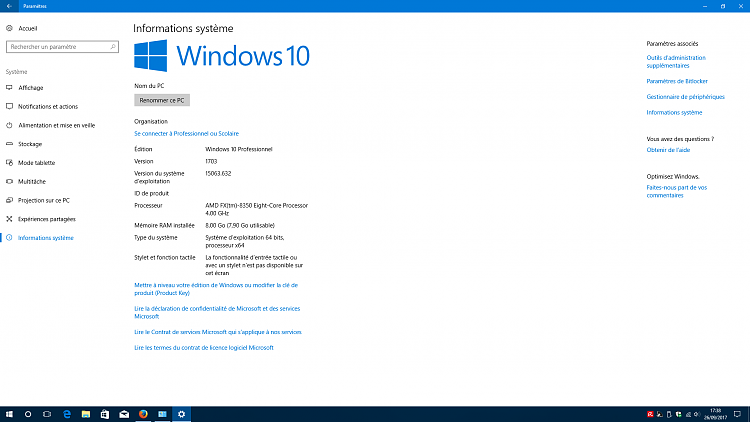750x422 pixels.
Task: Click the Système d'exploitation 64 bits text
Action: (x=244, y=242)
